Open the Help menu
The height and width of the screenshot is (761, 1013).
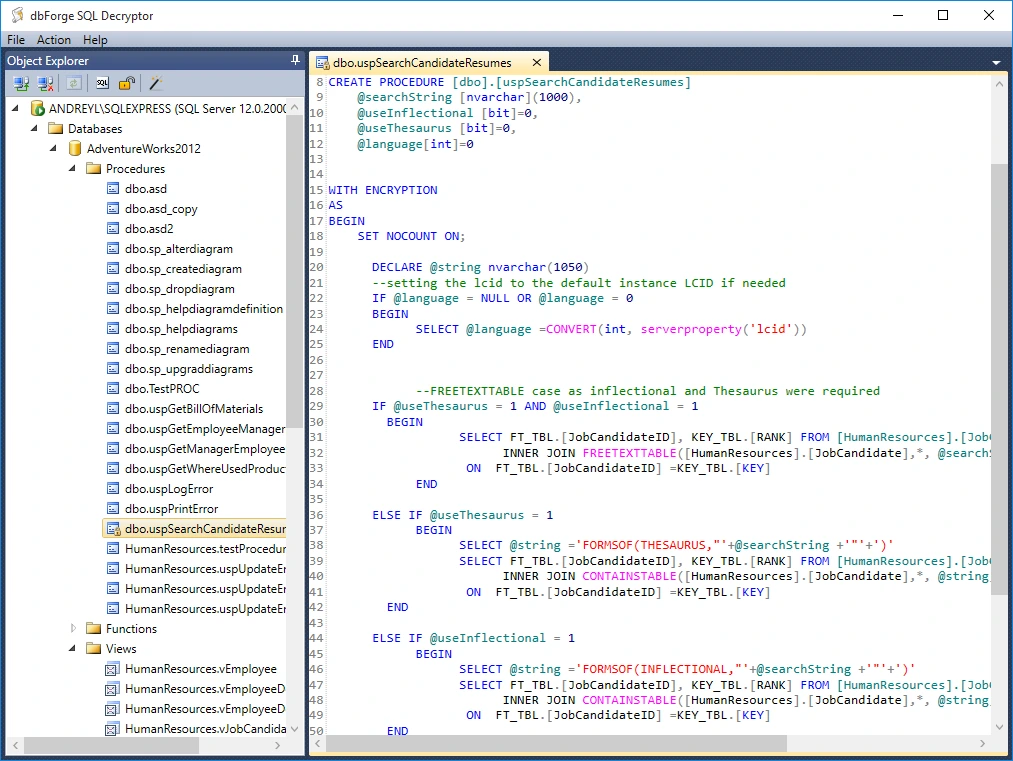click(x=95, y=40)
